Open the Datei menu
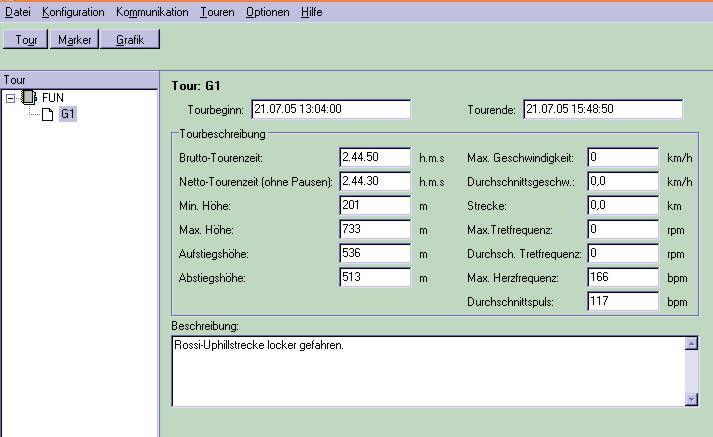The width and height of the screenshot is (713, 437). (x=18, y=12)
